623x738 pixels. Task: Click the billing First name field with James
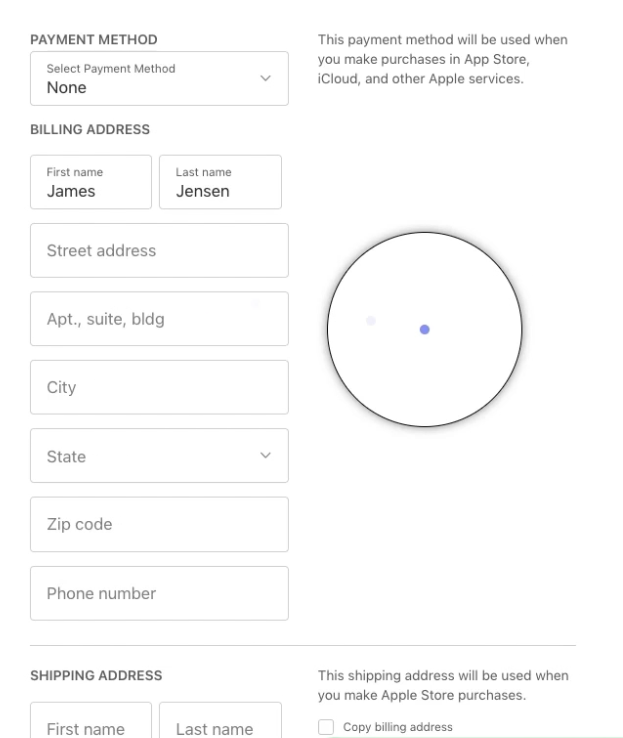91,182
